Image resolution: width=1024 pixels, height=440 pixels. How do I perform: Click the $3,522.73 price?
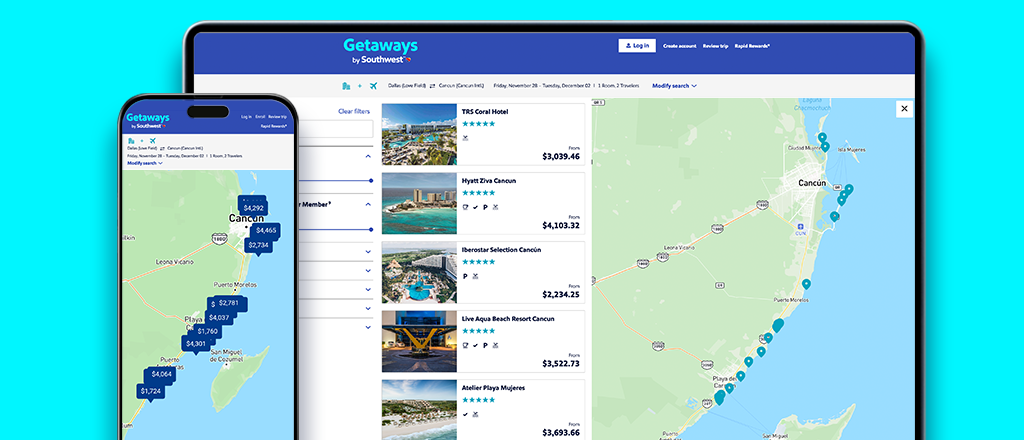pos(561,364)
